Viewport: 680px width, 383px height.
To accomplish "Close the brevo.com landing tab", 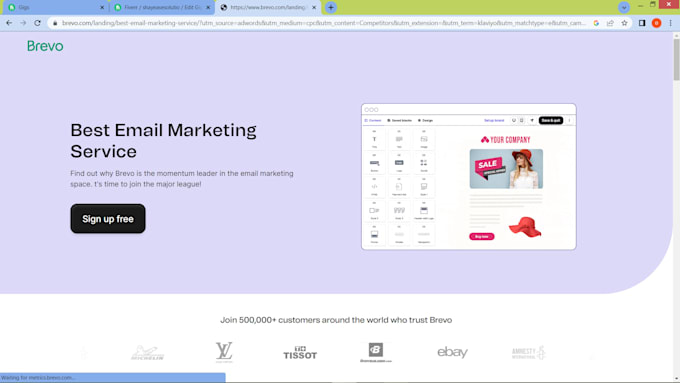I will [x=314, y=7].
